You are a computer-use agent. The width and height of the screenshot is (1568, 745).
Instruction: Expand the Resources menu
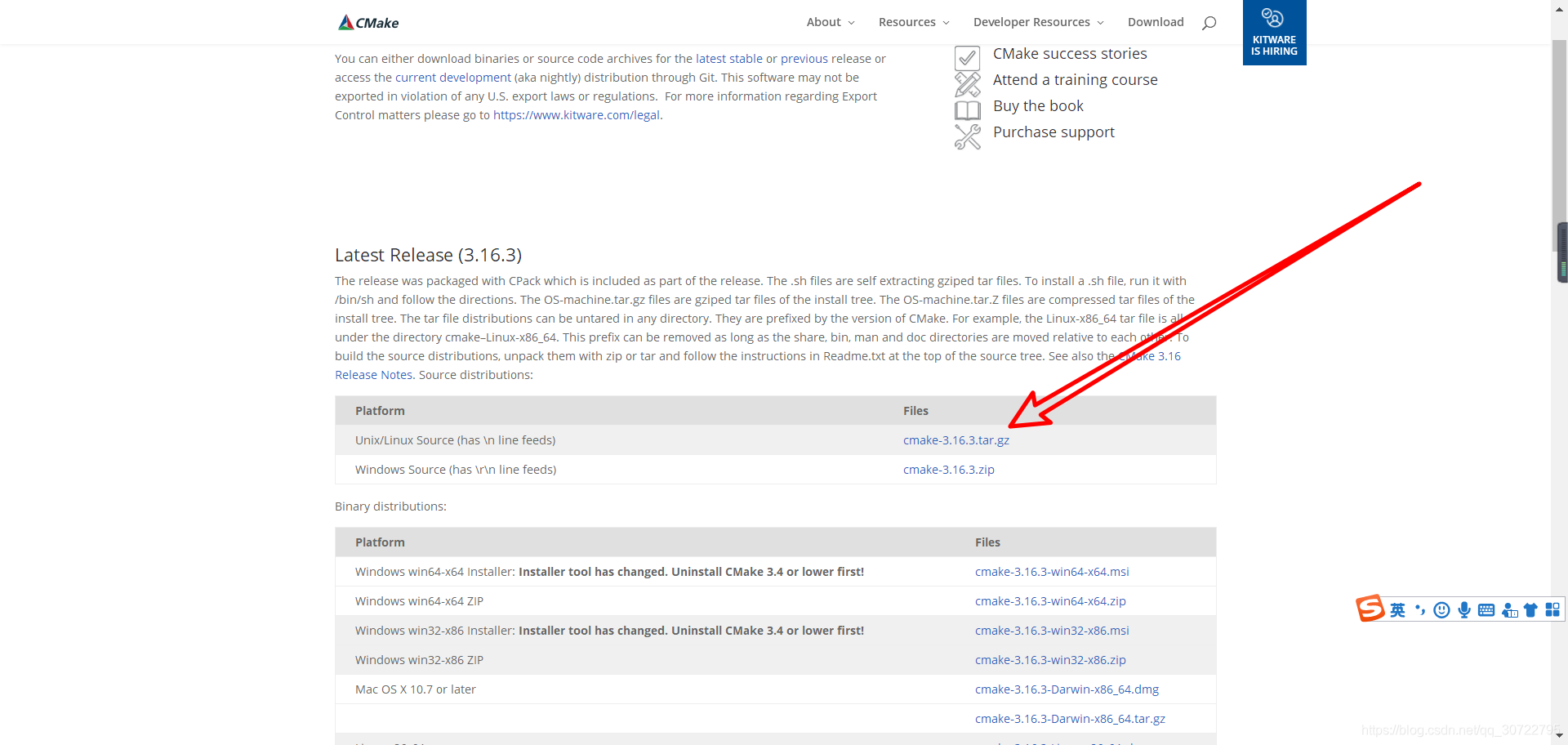[914, 22]
